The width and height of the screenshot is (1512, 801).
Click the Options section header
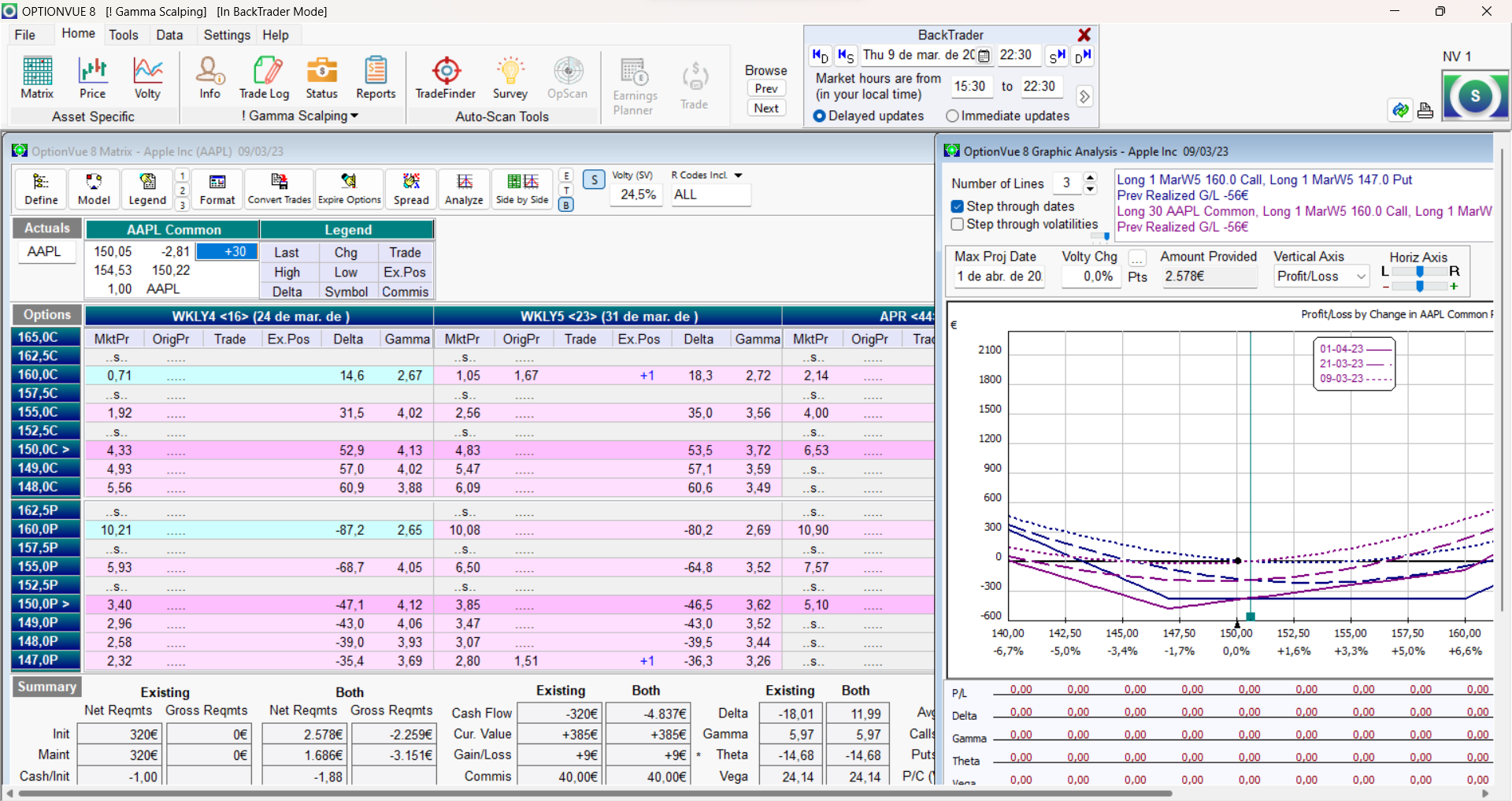pos(47,315)
